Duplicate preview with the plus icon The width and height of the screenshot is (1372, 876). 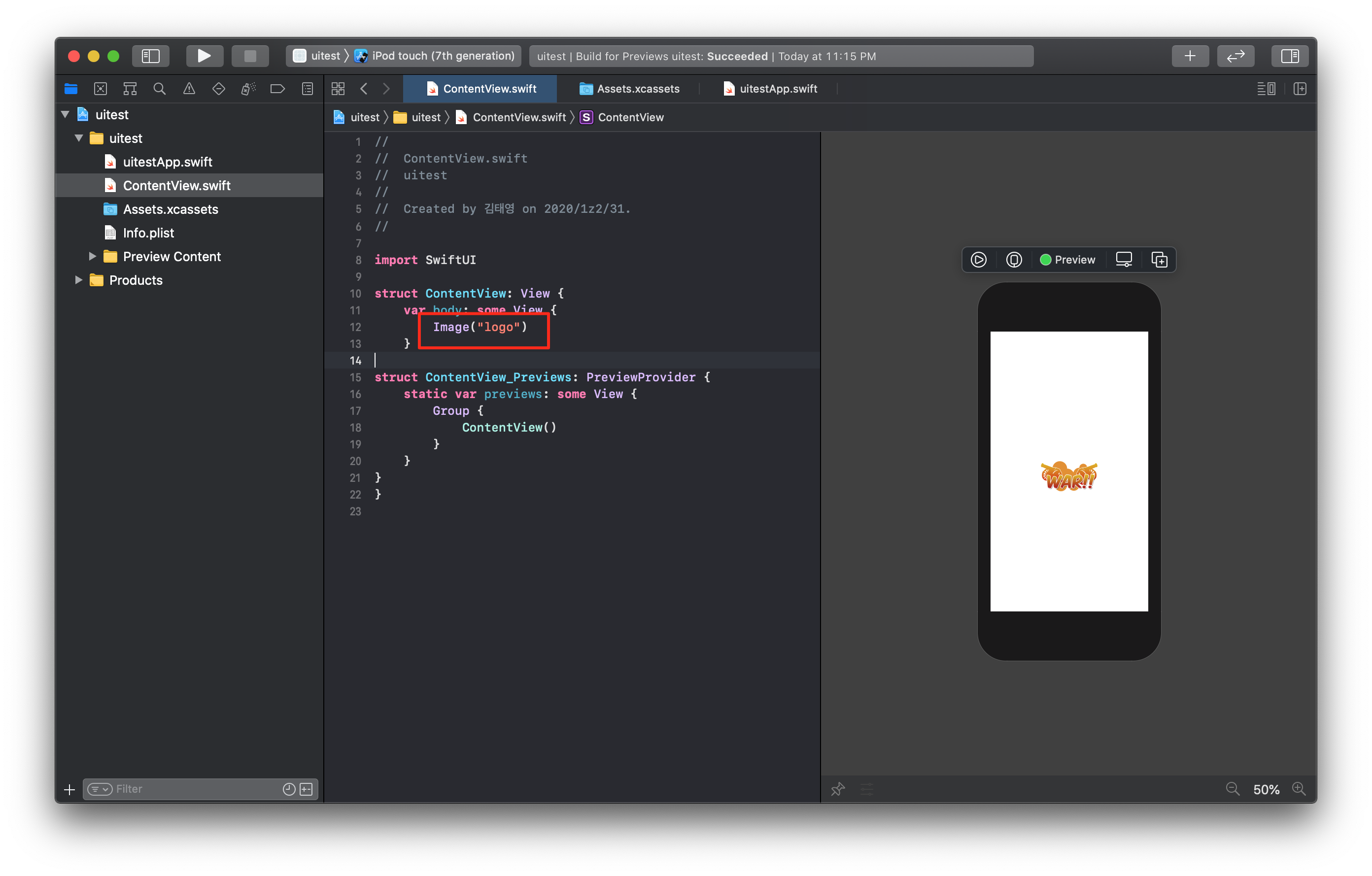(x=1159, y=260)
